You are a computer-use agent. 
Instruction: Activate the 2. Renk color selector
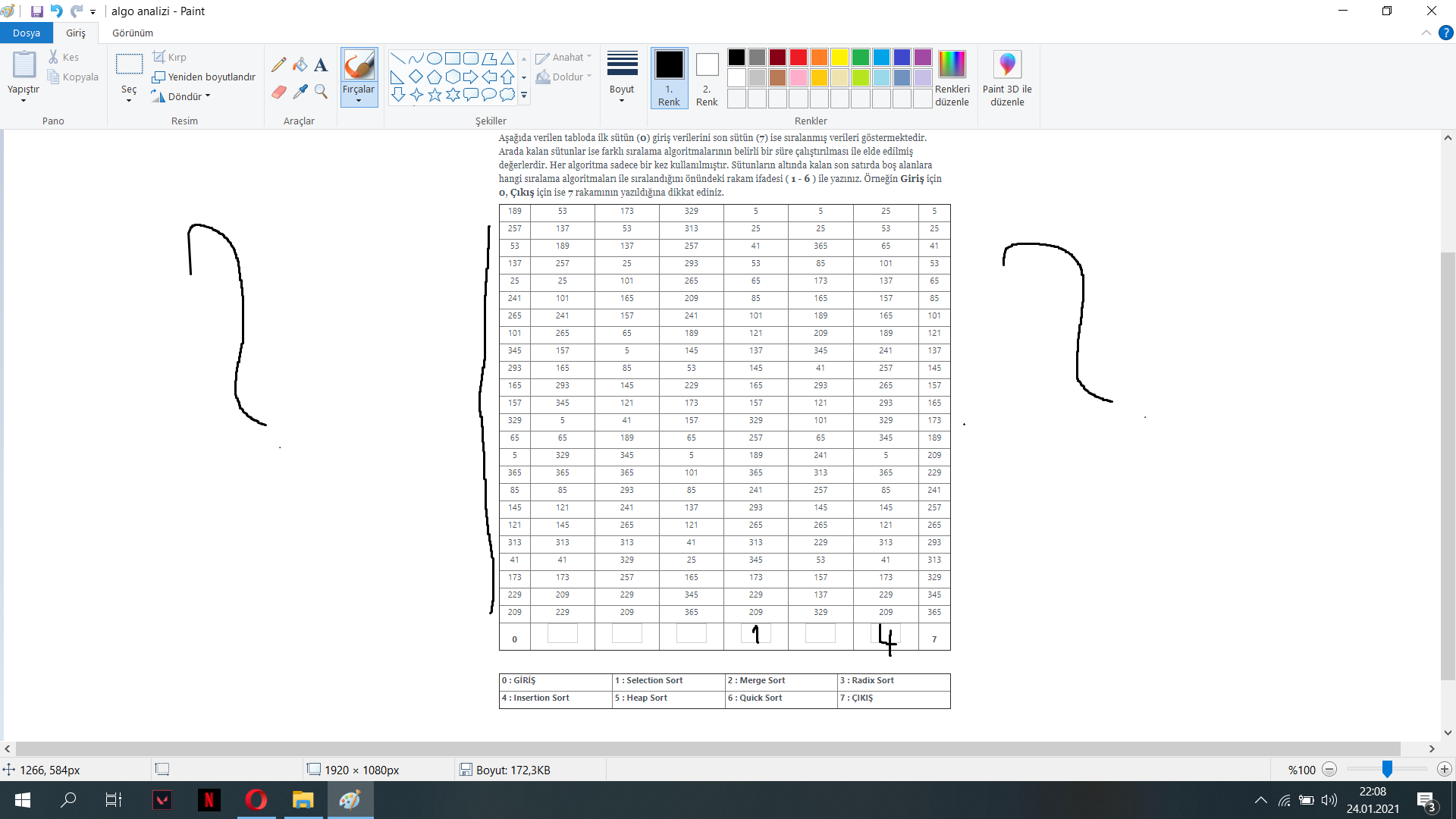[707, 76]
